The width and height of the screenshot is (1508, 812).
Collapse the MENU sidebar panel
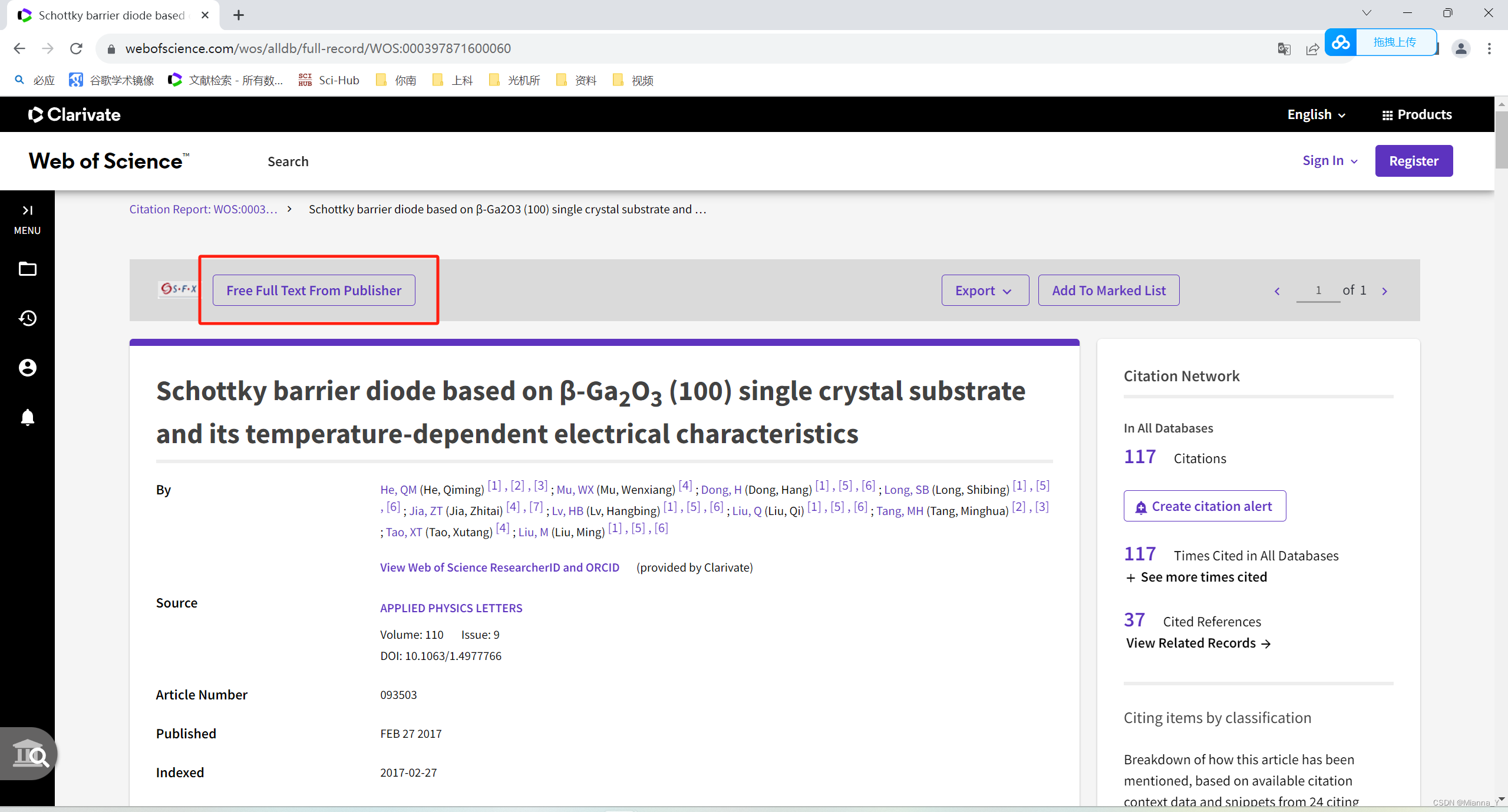27,210
